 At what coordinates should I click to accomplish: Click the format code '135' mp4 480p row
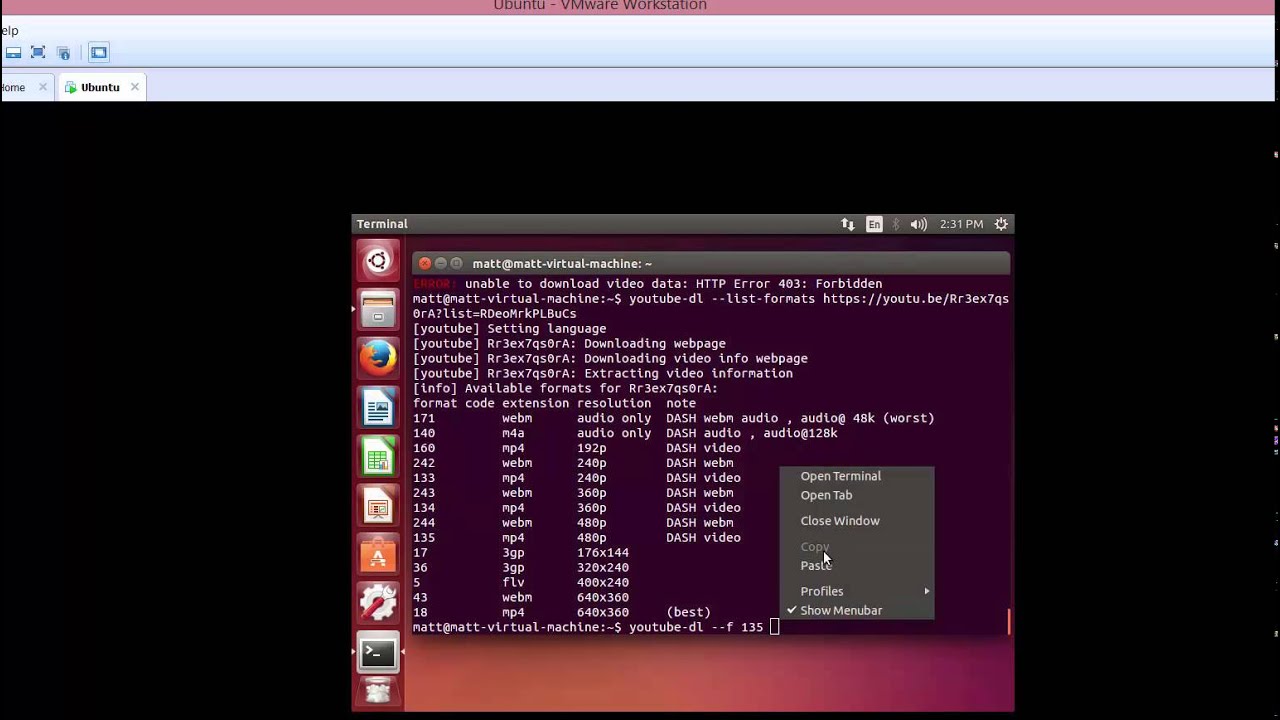coord(577,538)
